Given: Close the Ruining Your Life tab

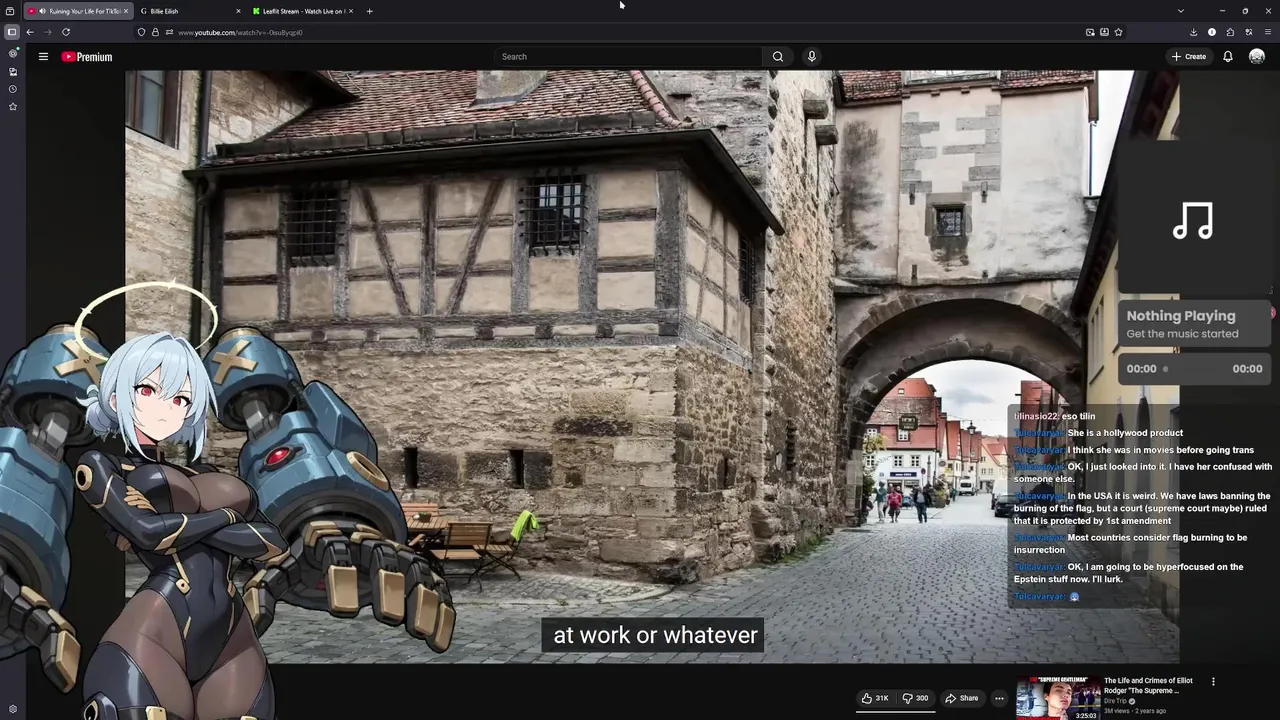Looking at the screenshot, I should pyautogui.click(x=126, y=11).
